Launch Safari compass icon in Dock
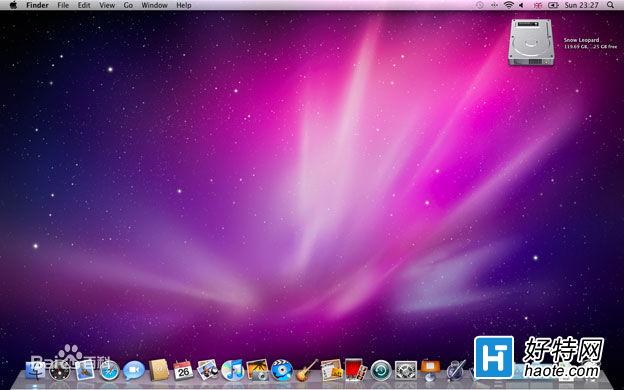The image size is (624, 390). (x=109, y=370)
